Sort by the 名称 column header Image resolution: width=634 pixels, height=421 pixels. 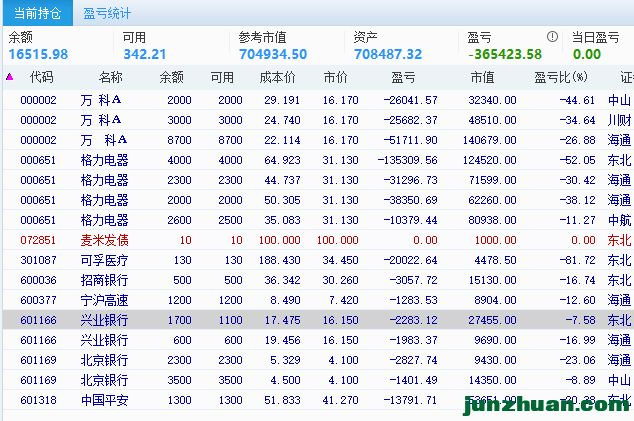[x=110, y=77]
